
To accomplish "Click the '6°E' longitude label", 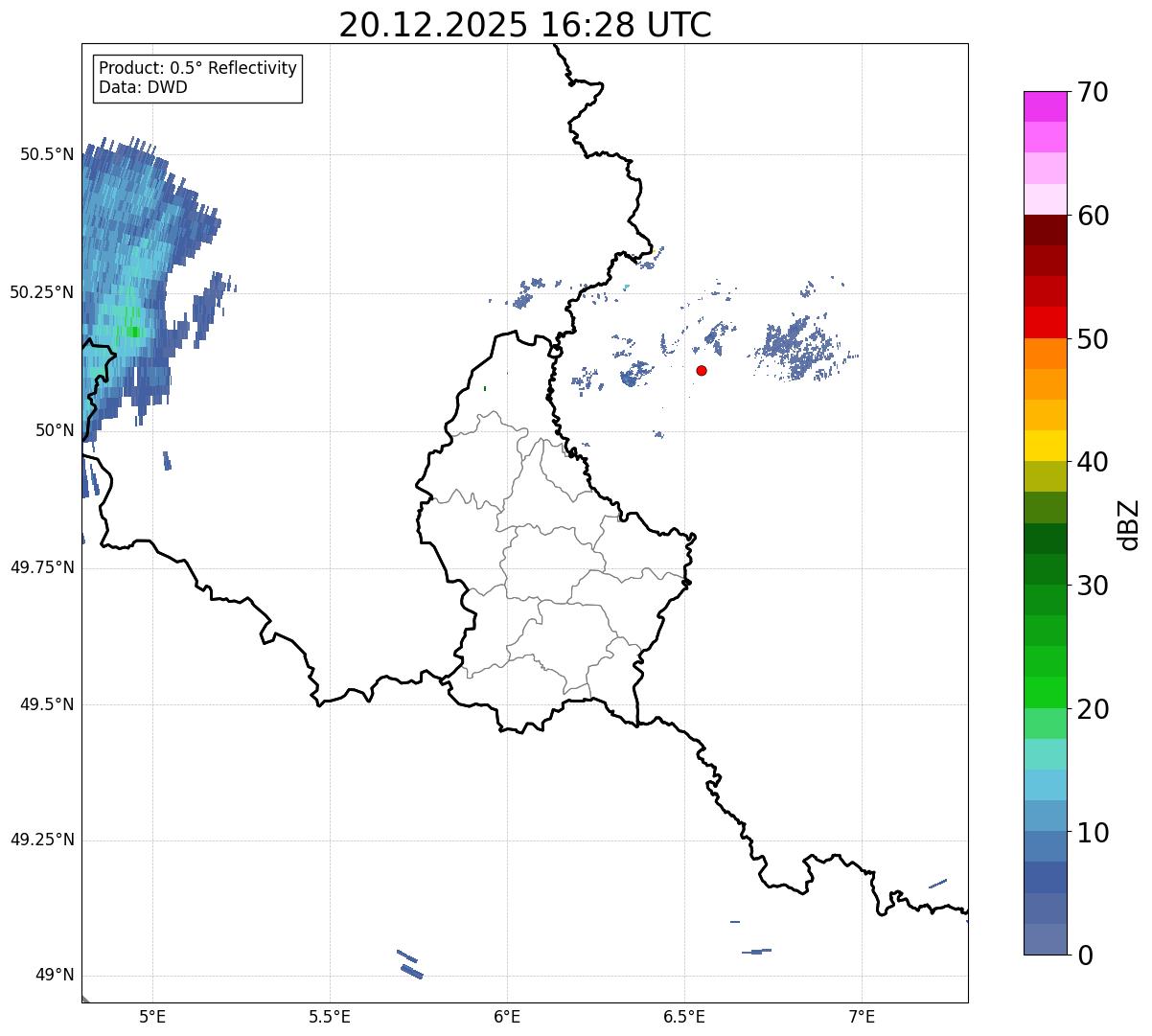I will click(507, 1017).
